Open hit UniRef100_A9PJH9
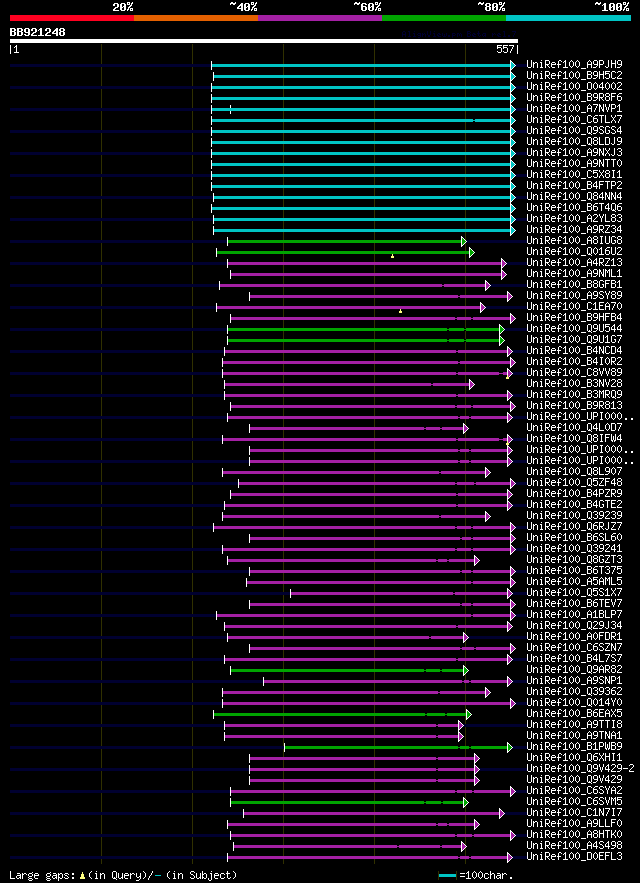This screenshot has width=640, height=883. [x=574, y=64]
